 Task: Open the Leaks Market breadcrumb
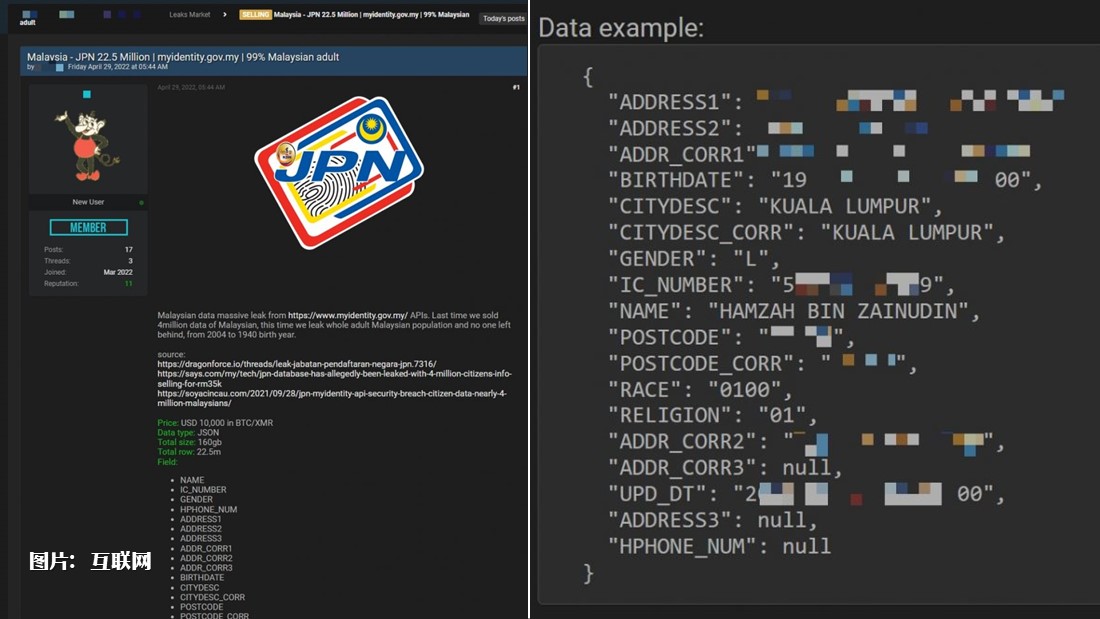point(189,15)
